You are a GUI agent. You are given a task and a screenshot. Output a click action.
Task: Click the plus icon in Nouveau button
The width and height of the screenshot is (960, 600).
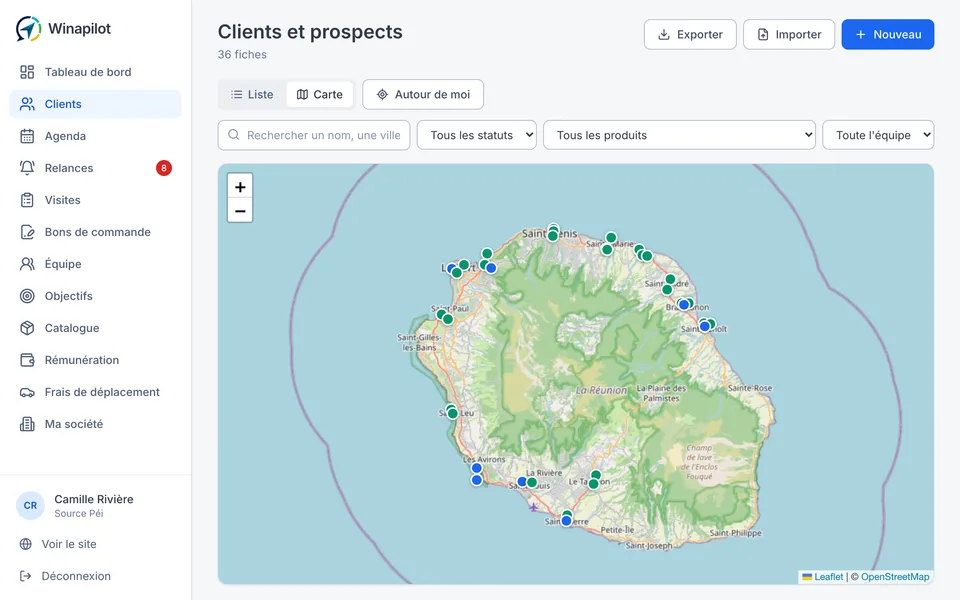pos(860,34)
